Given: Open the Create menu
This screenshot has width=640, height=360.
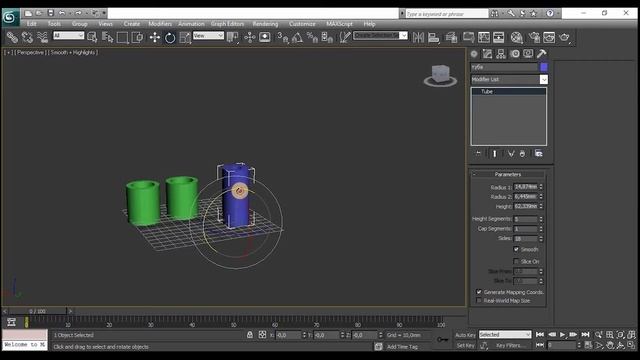Looking at the screenshot, I should pyautogui.click(x=132, y=24).
